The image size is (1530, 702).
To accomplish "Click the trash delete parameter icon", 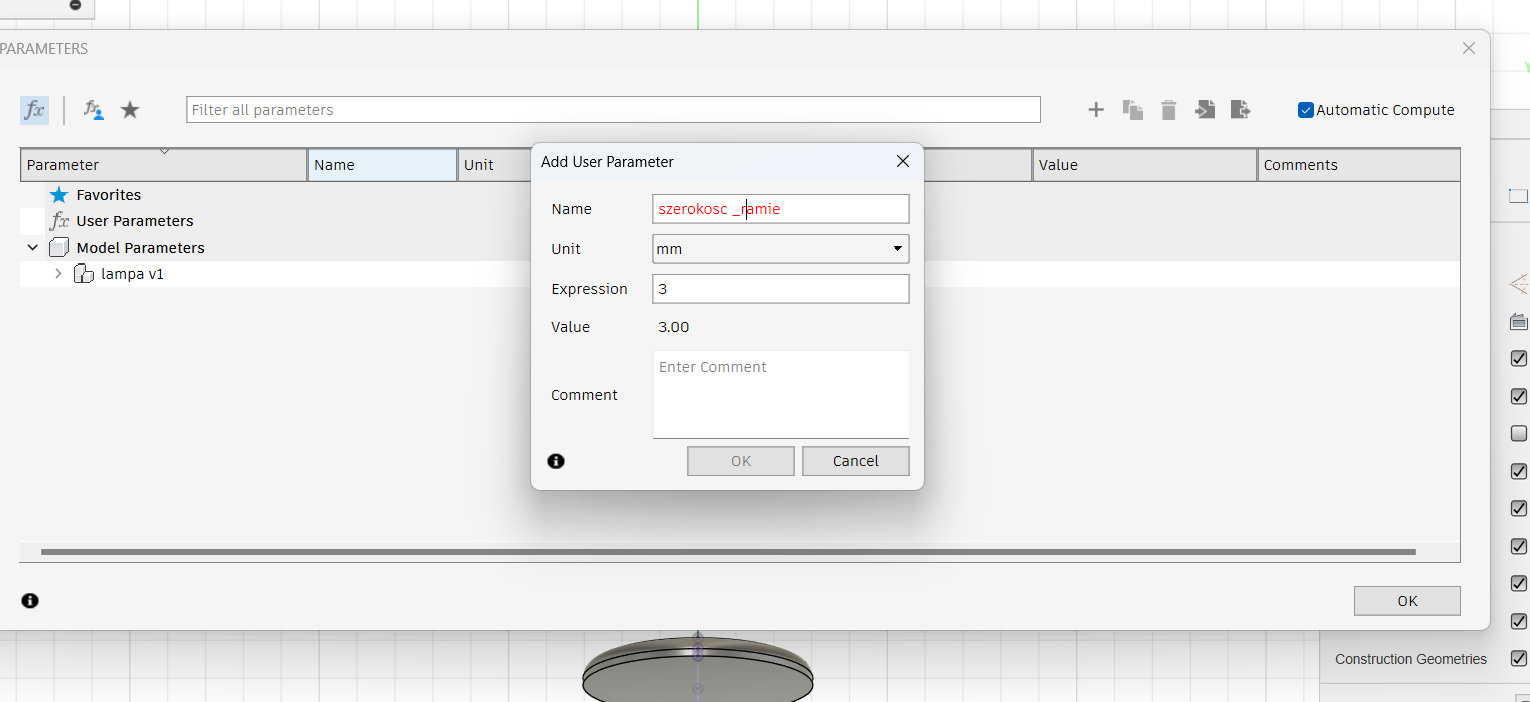I will [1168, 110].
